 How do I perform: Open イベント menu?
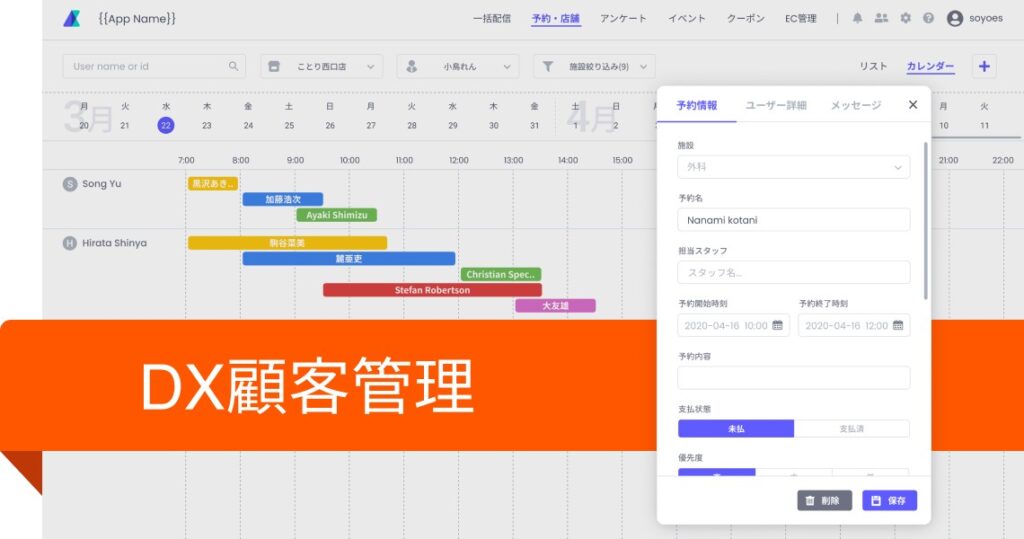(x=687, y=18)
